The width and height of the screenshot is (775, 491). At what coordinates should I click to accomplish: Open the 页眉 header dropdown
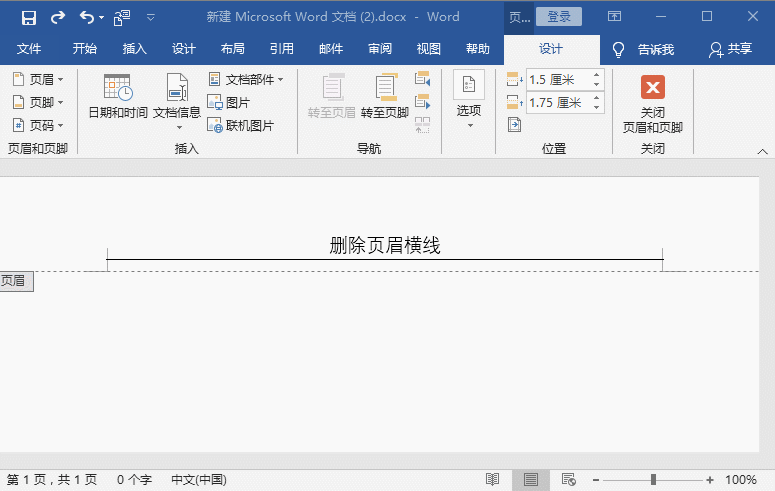(39, 79)
